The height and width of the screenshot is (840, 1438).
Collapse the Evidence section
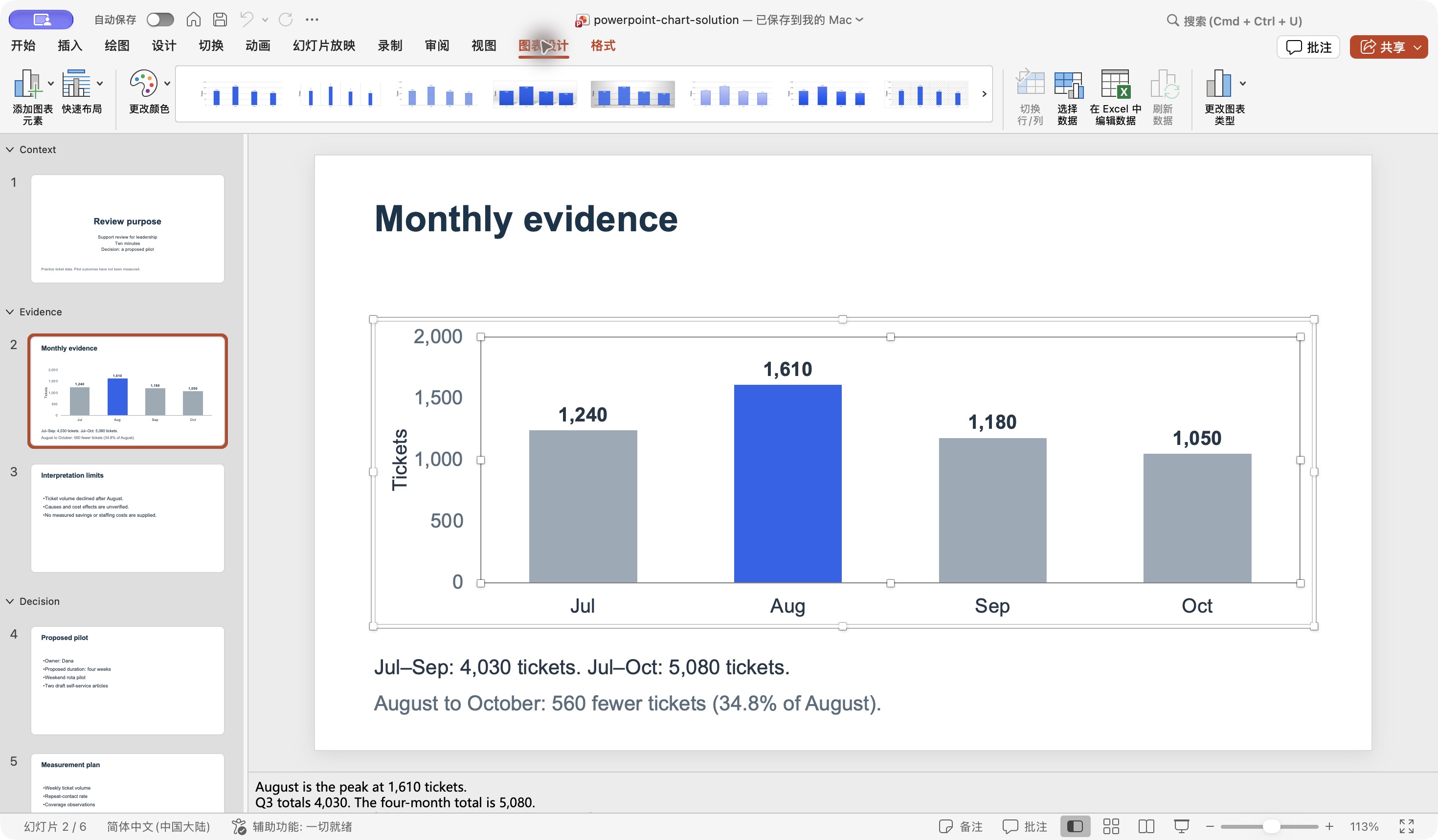coord(10,312)
